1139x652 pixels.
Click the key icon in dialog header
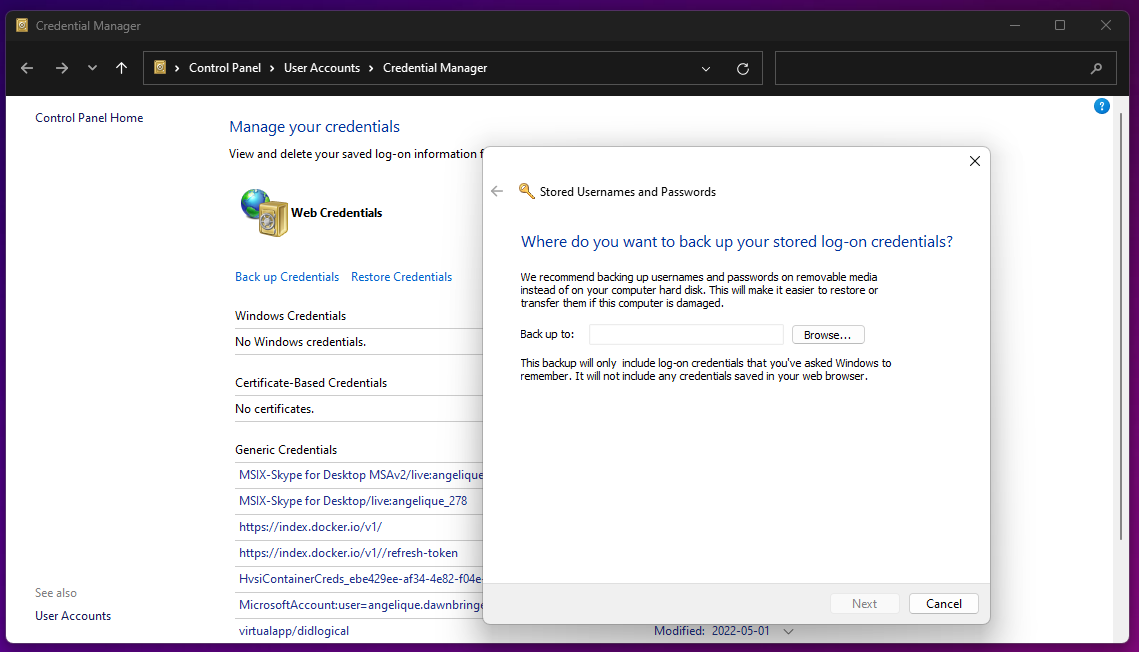click(527, 191)
